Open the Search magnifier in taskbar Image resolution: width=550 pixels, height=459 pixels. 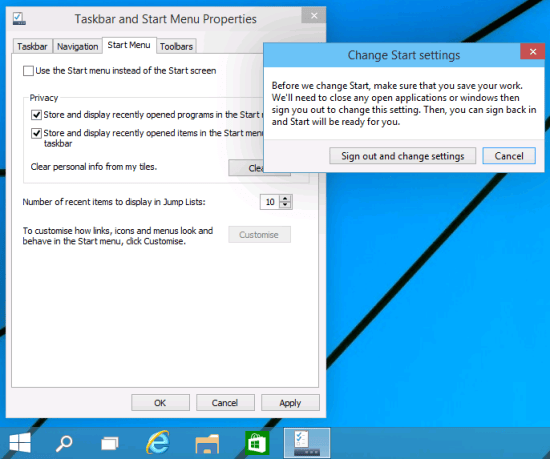pos(64,443)
